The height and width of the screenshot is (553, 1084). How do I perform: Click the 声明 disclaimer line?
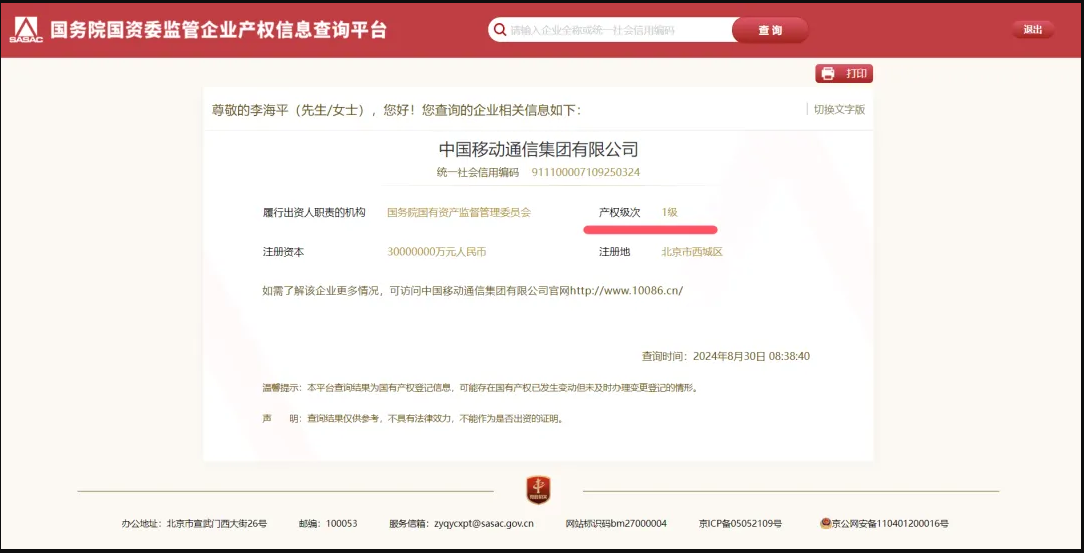coord(413,419)
